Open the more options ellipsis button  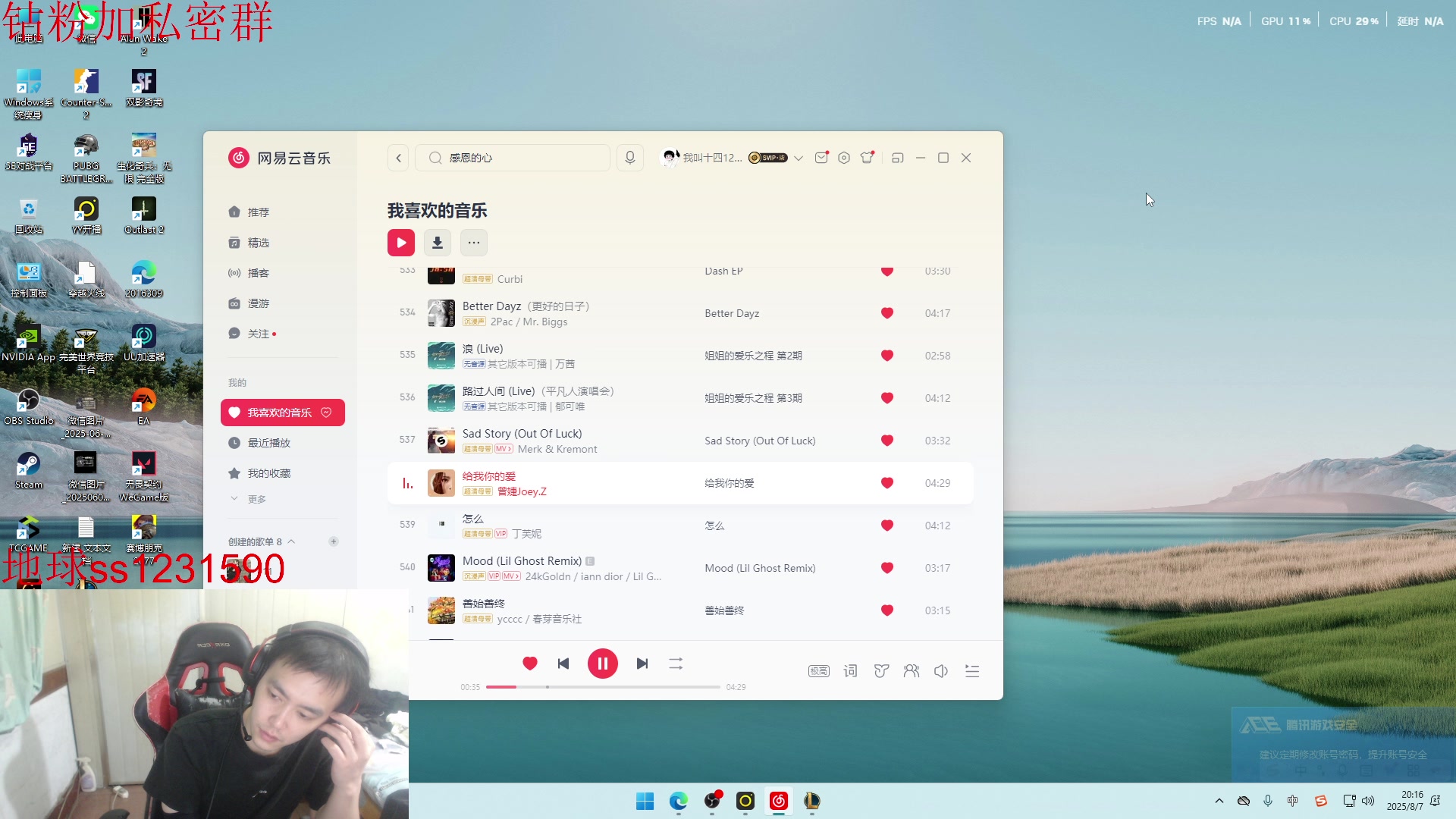point(474,243)
